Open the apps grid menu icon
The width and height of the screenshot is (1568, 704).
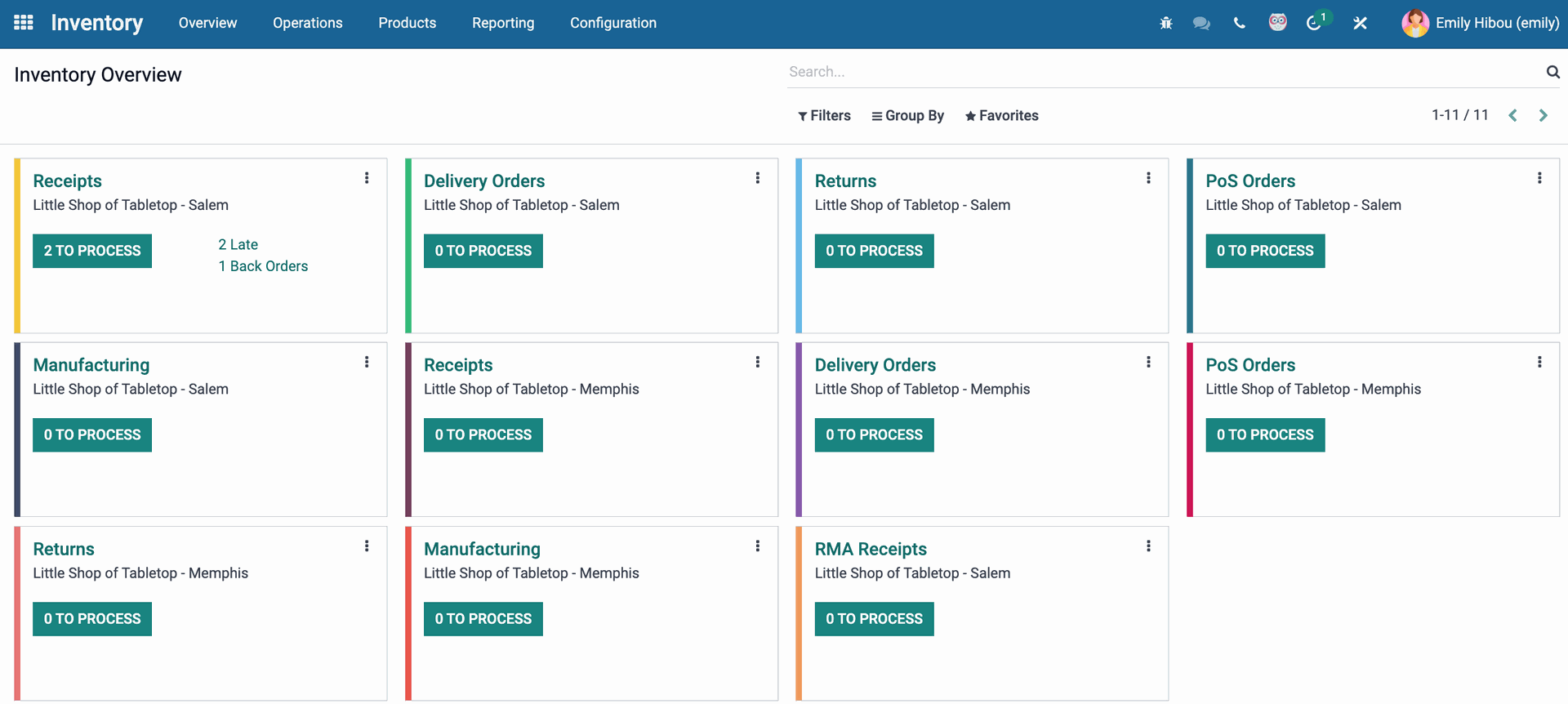point(24,23)
